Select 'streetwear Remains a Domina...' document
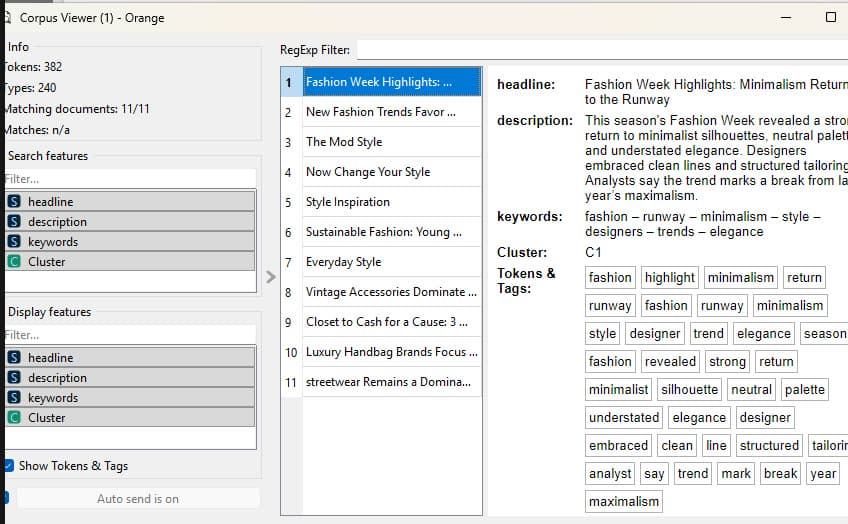Viewport: 848px width, 524px height. pos(391,382)
